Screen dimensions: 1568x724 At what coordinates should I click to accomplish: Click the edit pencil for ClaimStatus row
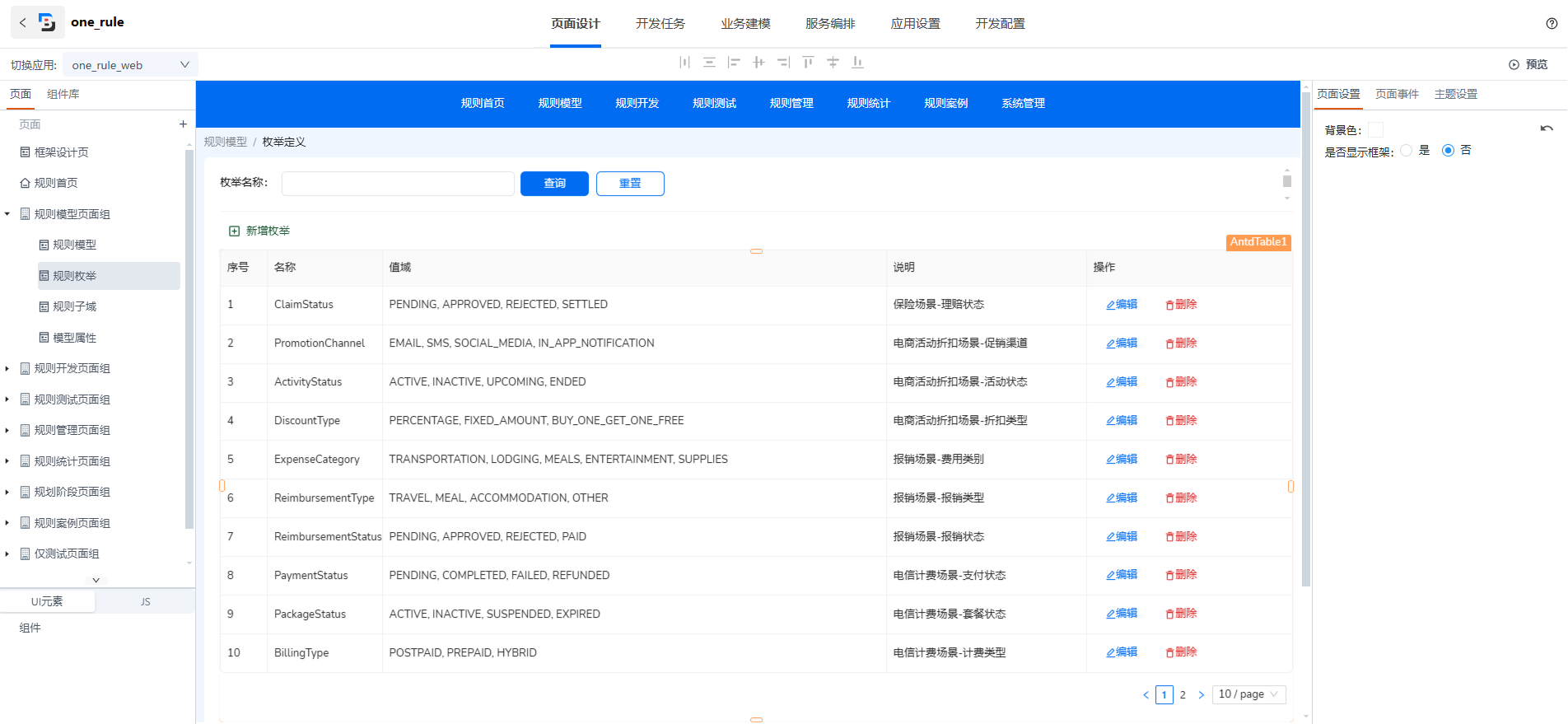click(1110, 305)
